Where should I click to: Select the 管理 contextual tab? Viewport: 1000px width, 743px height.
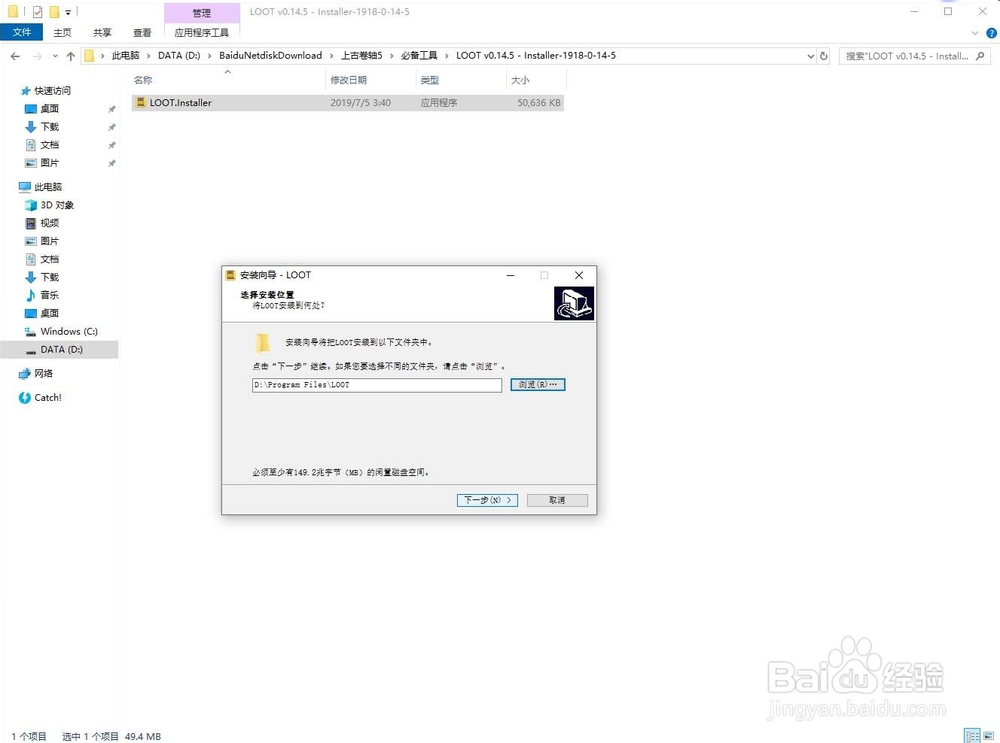(x=202, y=13)
